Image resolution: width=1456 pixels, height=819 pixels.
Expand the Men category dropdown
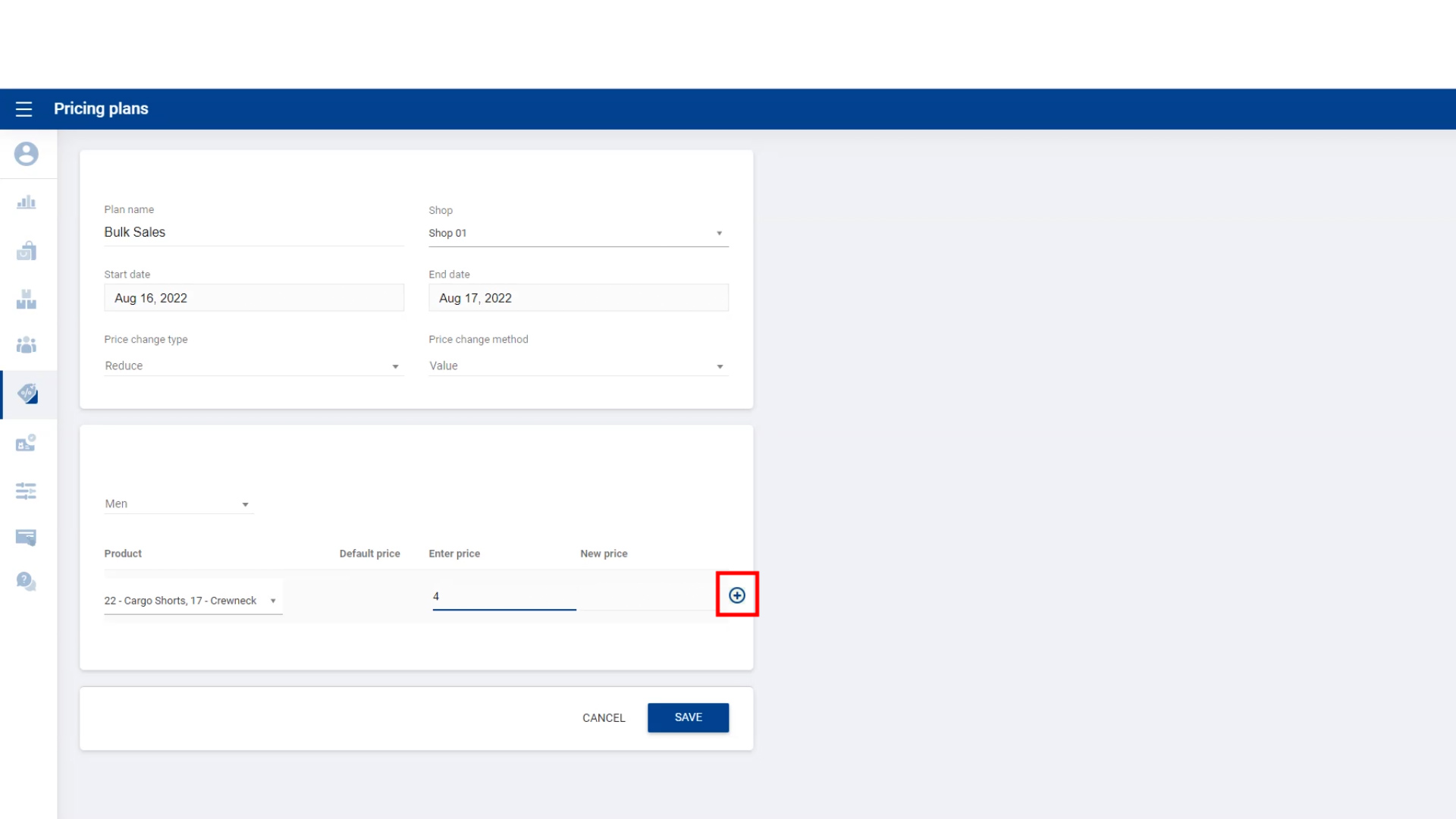tap(178, 504)
